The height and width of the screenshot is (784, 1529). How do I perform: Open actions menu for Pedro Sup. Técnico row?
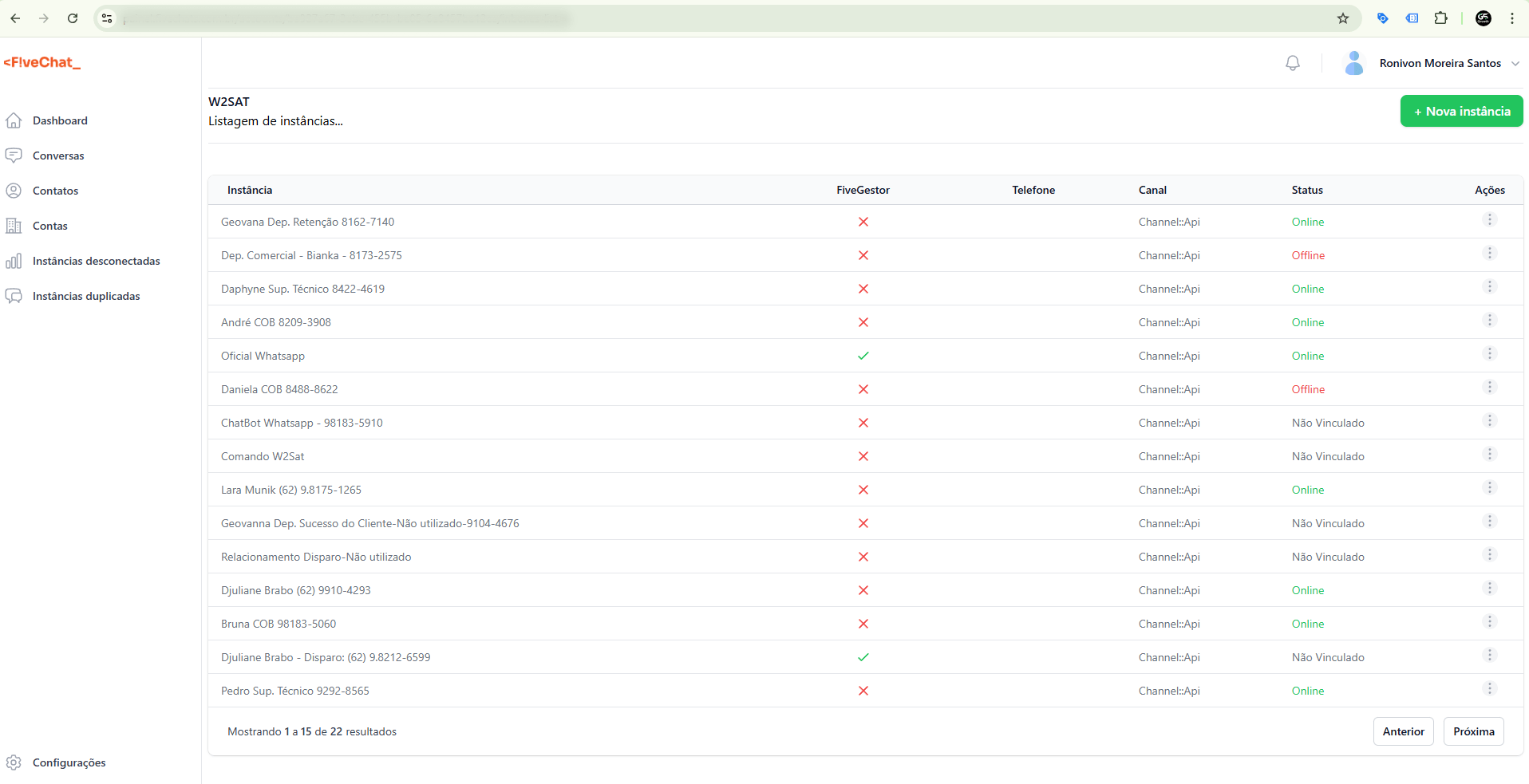(x=1489, y=688)
